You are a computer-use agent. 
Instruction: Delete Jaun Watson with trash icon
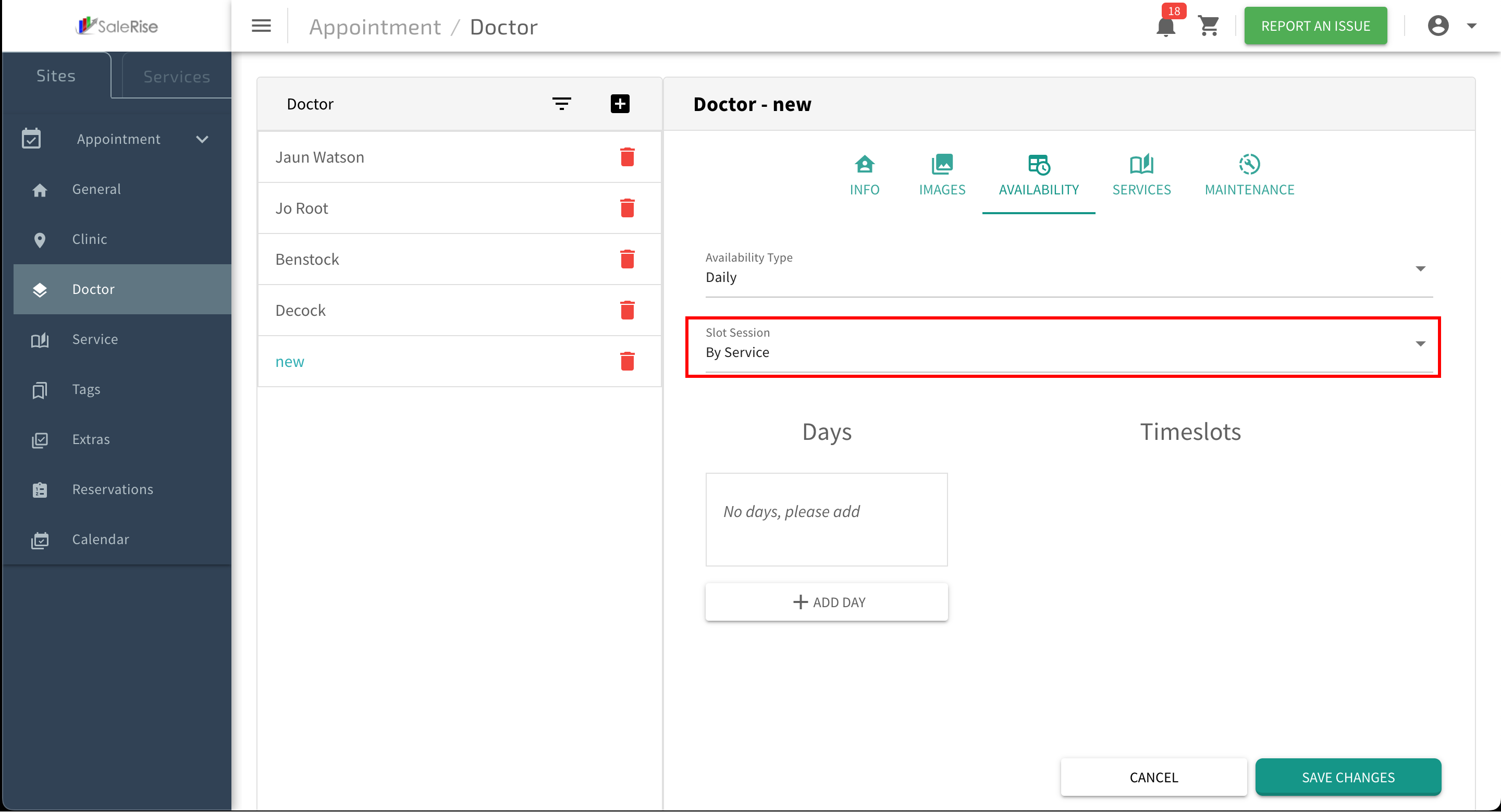[627, 157]
